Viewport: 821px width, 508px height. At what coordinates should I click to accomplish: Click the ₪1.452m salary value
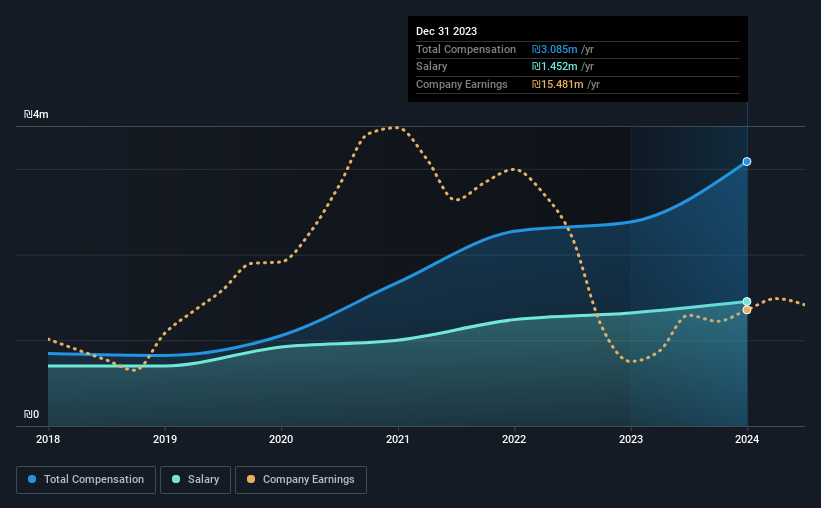555,67
